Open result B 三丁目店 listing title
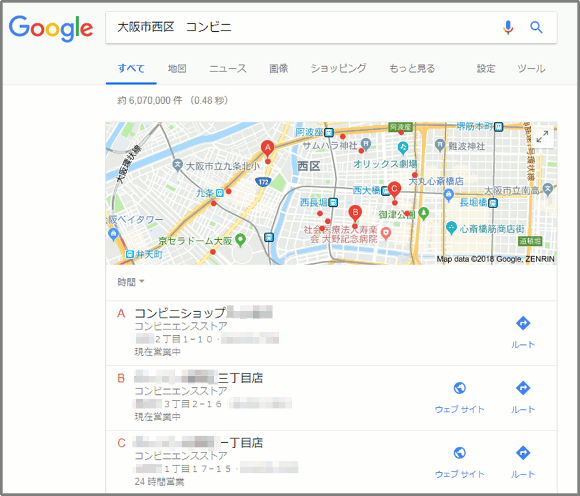 click(199, 378)
